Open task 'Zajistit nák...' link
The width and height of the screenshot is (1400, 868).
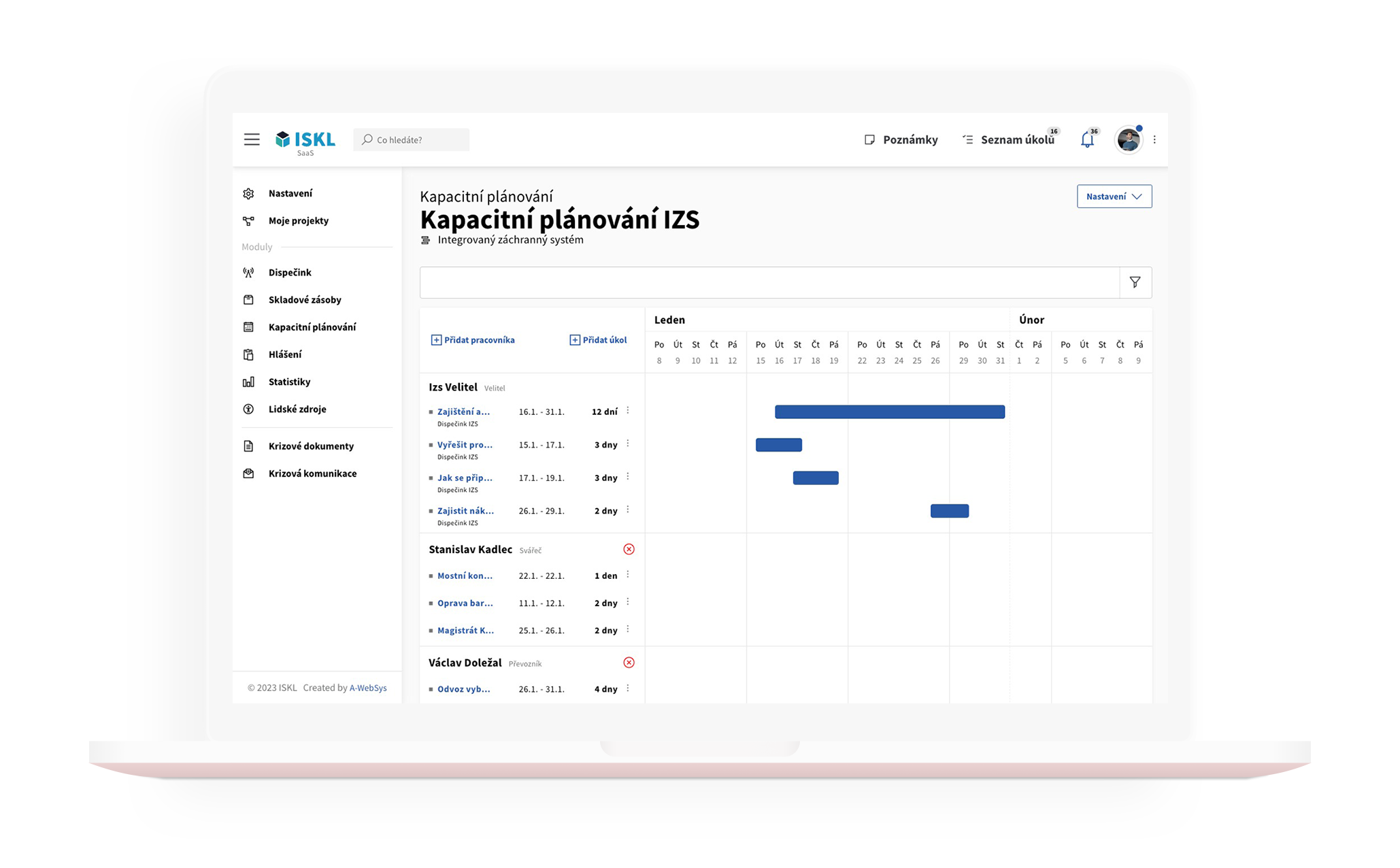pos(465,511)
